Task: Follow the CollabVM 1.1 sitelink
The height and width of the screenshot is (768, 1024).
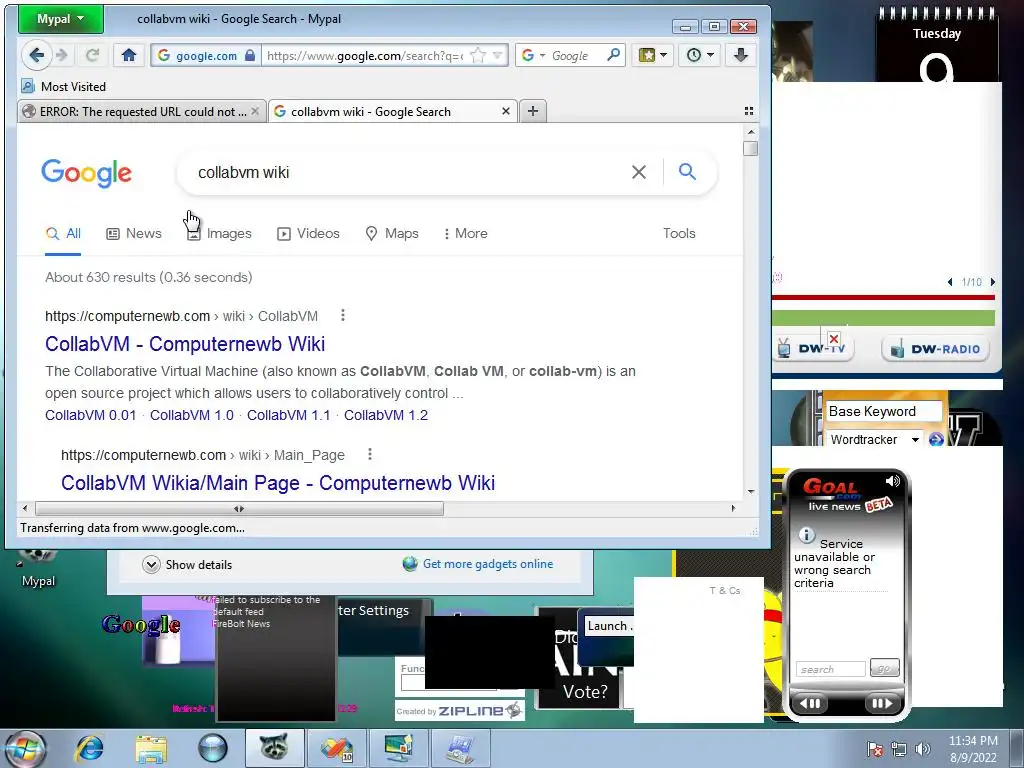Action: [289, 415]
